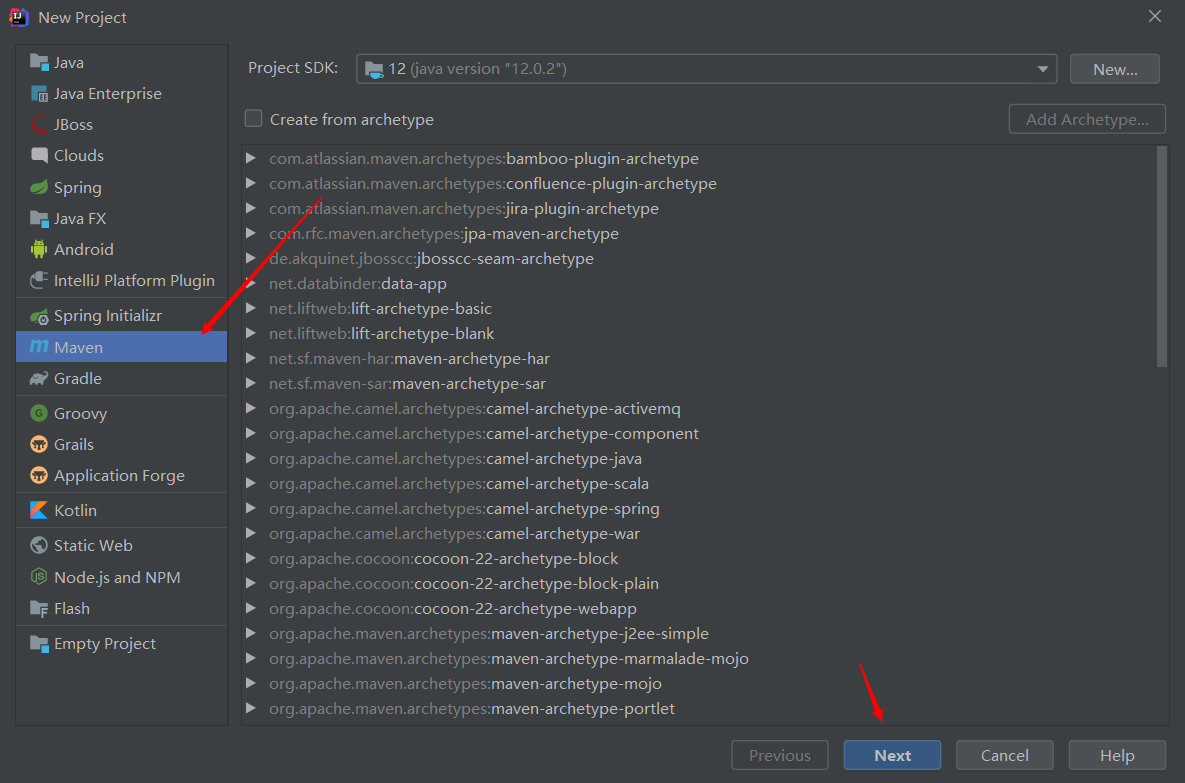The width and height of the screenshot is (1185, 783).
Task: Click New... SDK button
Action: pyautogui.click(x=1115, y=69)
